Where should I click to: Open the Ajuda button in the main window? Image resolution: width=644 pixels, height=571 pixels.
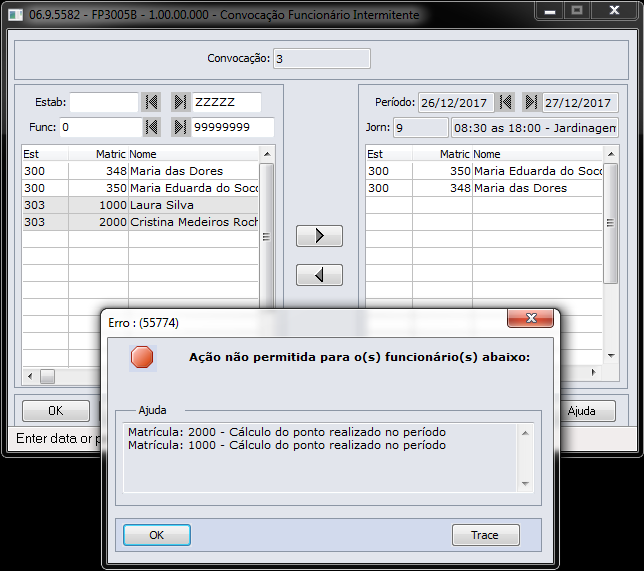(x=586, y=411)
